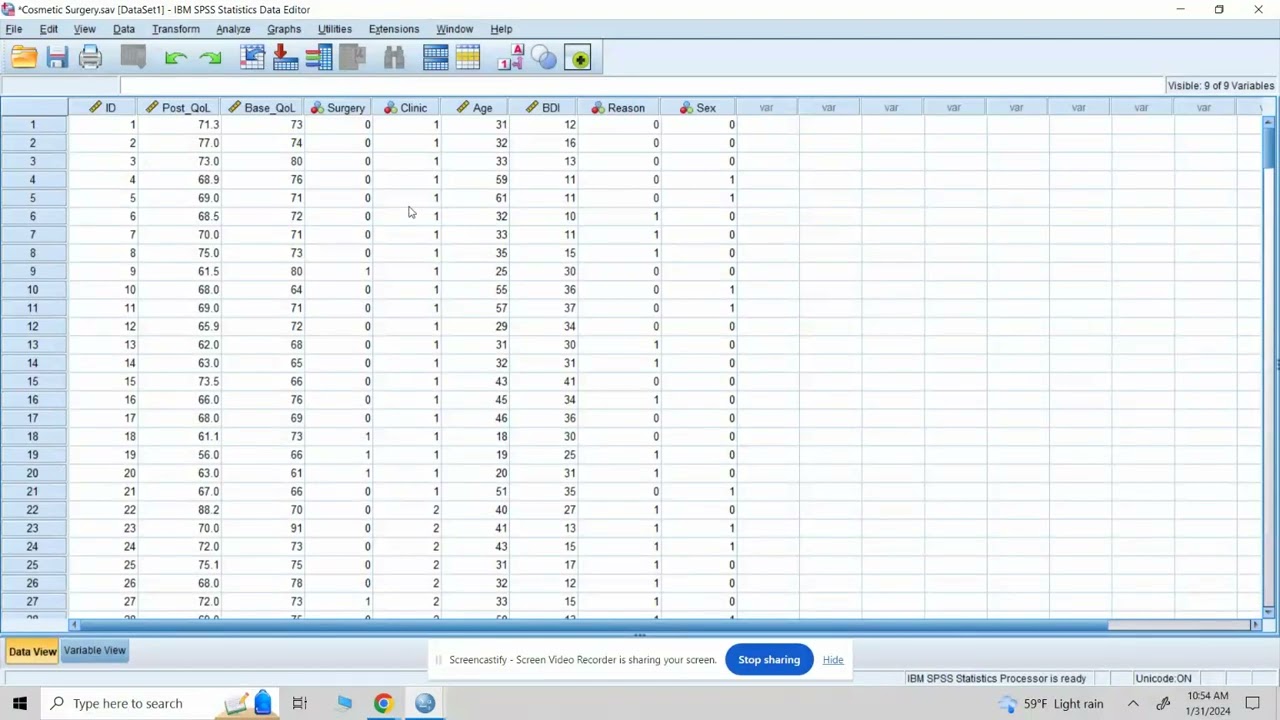Open the weather widget showing 59°F
The width and height of the screenshot is (1280, 720).
(1050, 703)
